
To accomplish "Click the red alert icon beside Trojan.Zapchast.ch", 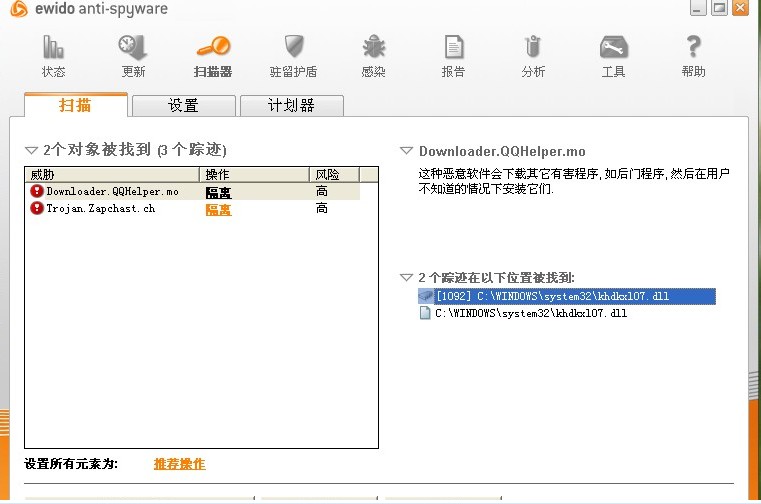I will 37,208.
